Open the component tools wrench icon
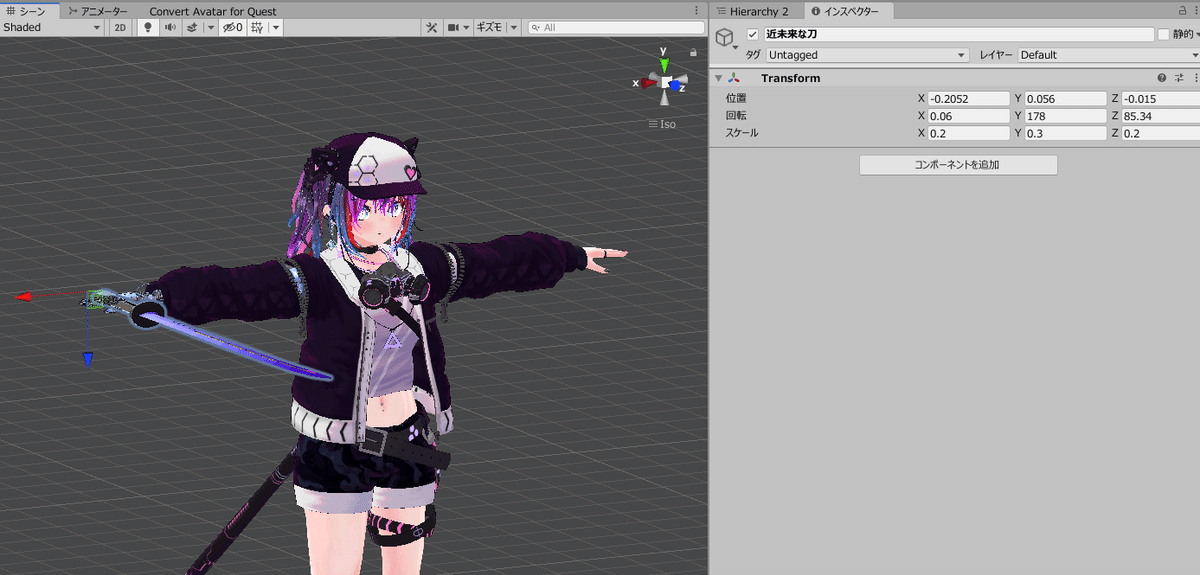The width and height of the screenshot is (1200, 575). [432, 28]
